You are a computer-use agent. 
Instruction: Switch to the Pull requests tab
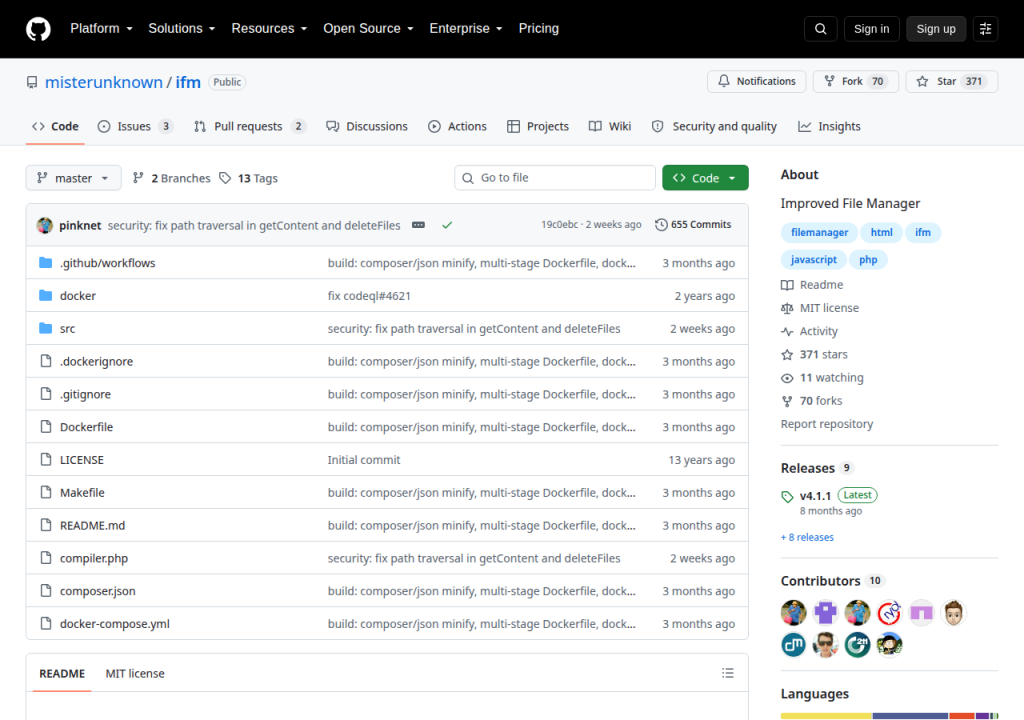(x=249, y=127)
